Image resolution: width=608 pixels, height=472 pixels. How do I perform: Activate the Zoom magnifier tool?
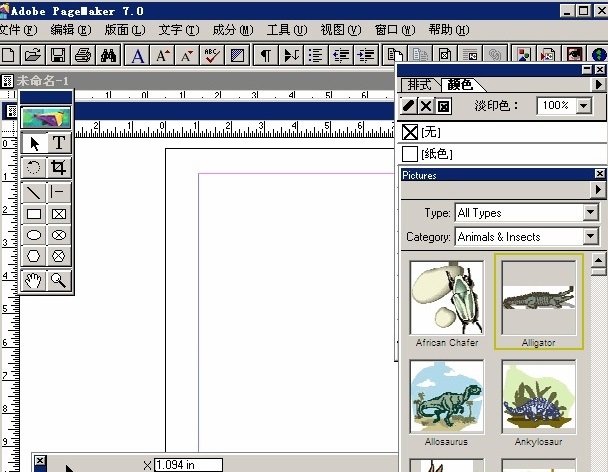point(59,281)
